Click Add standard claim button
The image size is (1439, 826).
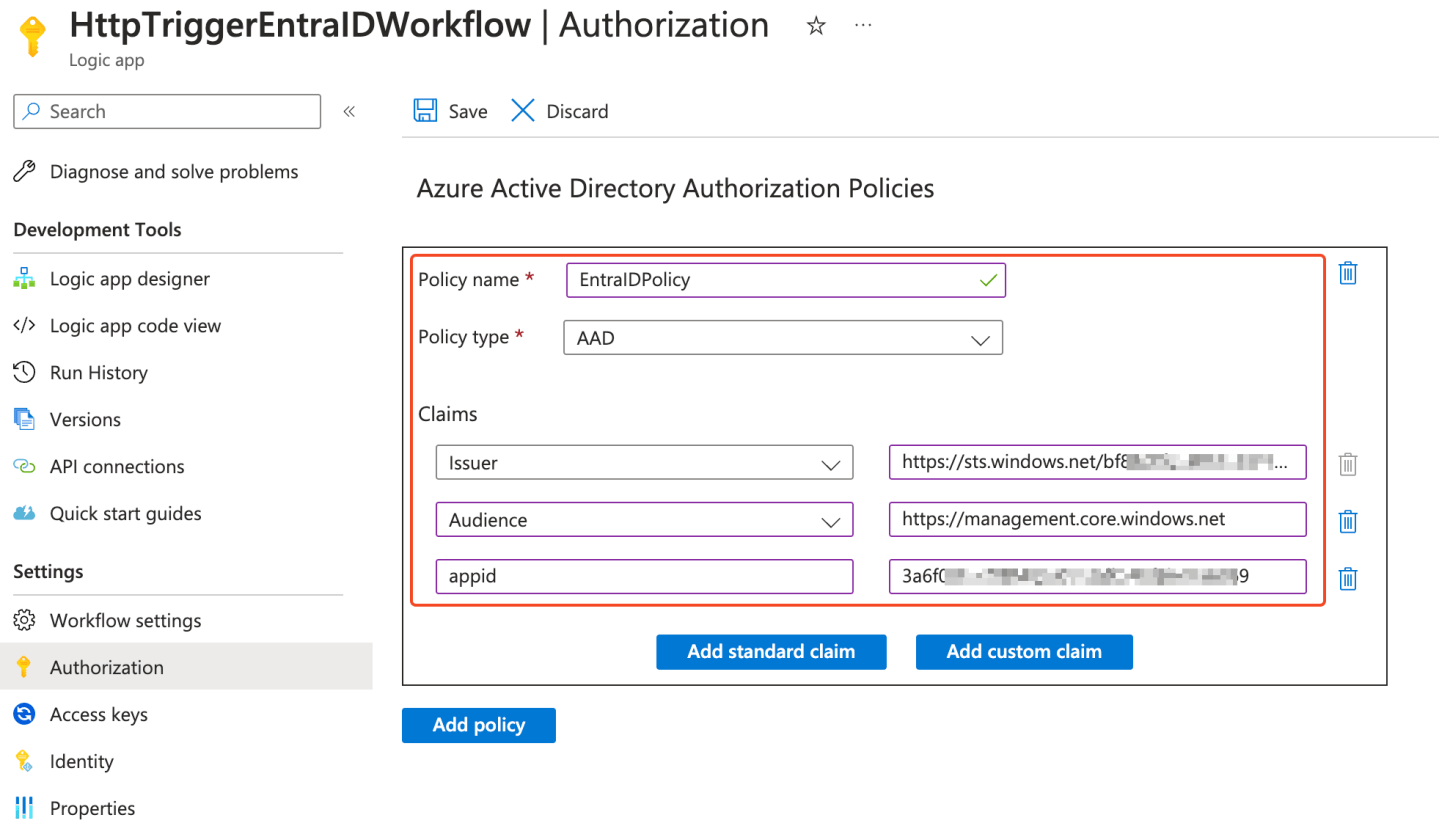point(771,652)
